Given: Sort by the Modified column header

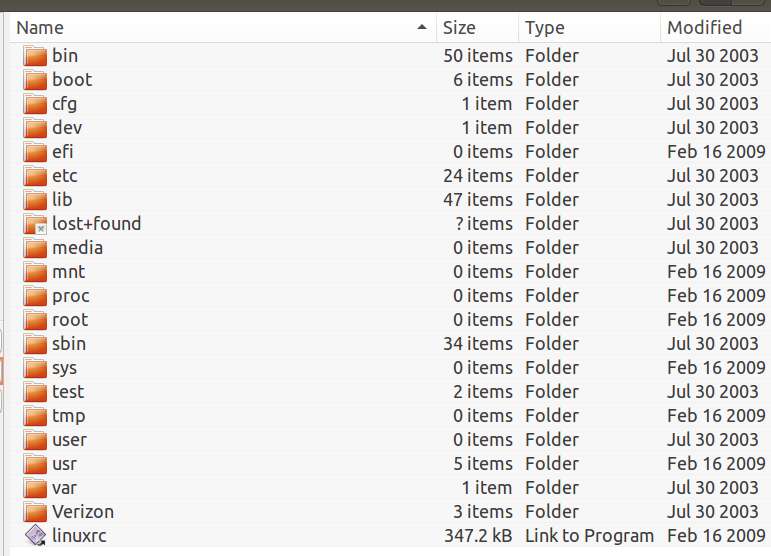Looking at the screenshot, I should (x=716, y=28).
